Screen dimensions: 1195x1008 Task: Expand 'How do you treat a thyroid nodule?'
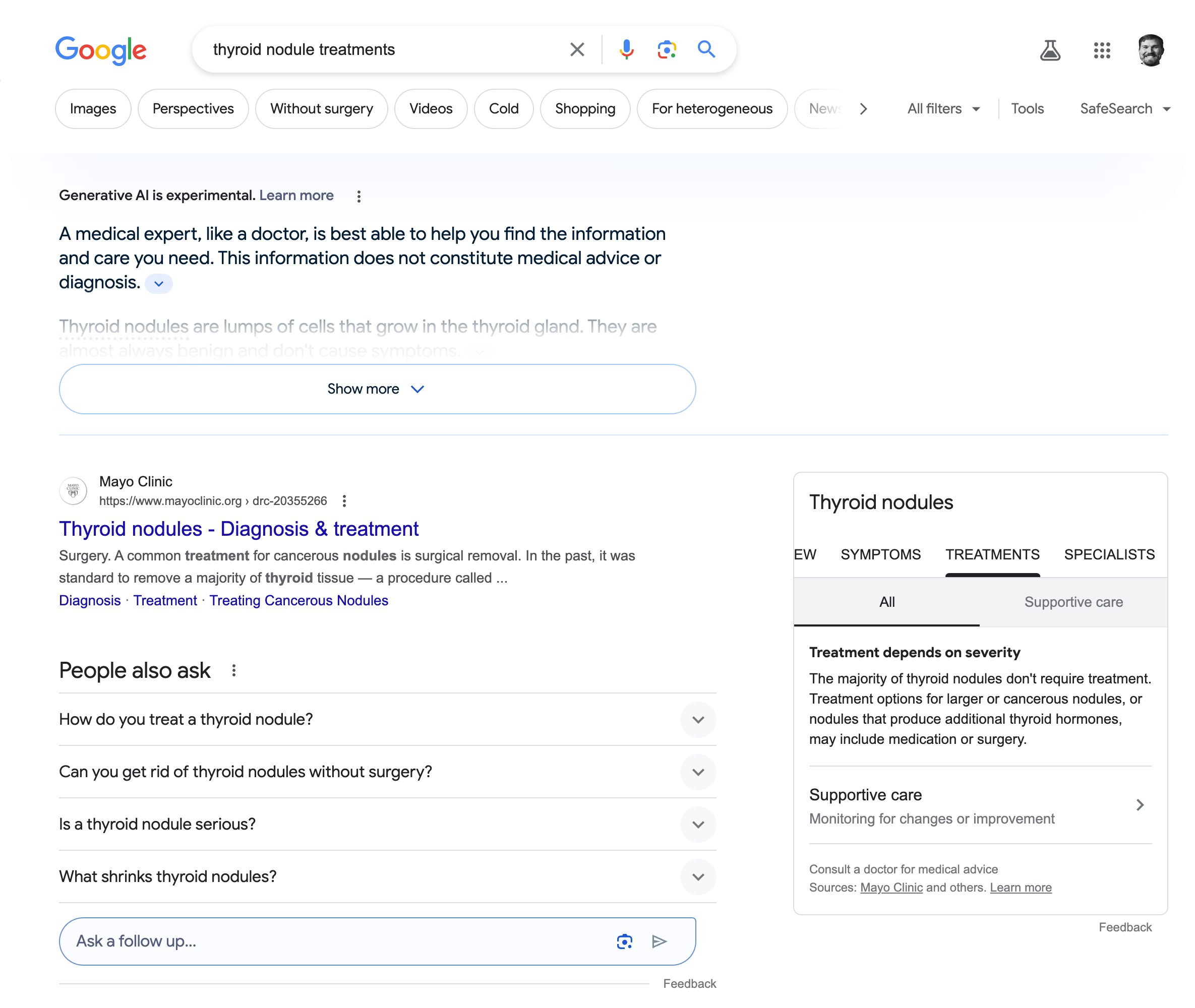[697, 719]
